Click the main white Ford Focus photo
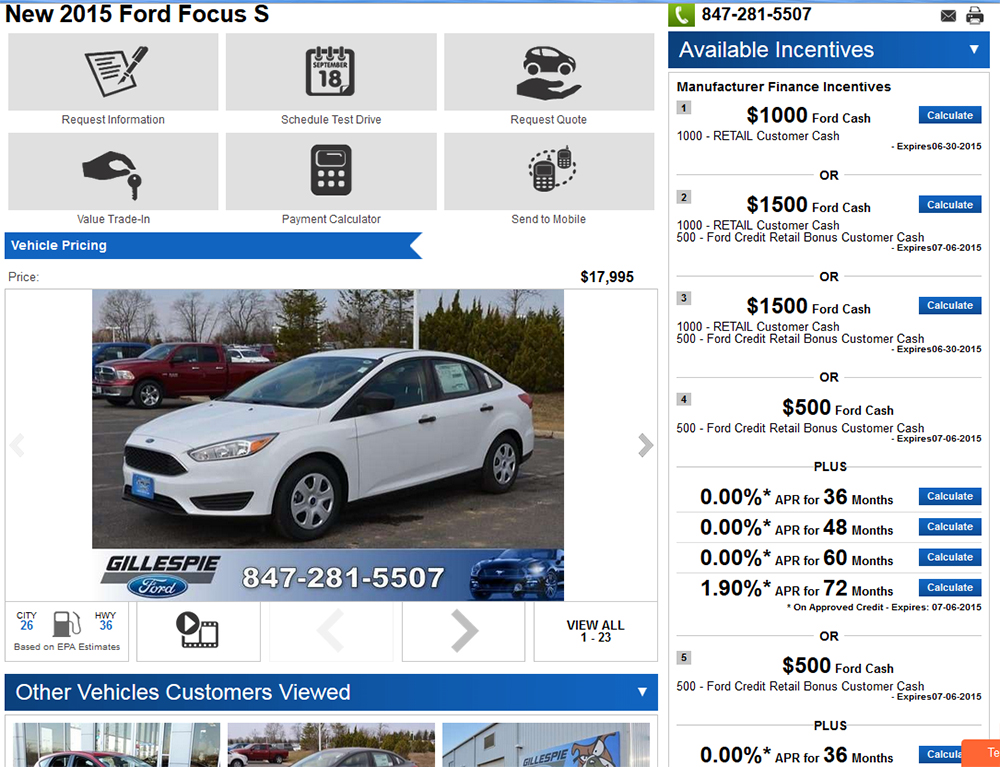Viewport: 1000px width, 767px height. [328, 419]
